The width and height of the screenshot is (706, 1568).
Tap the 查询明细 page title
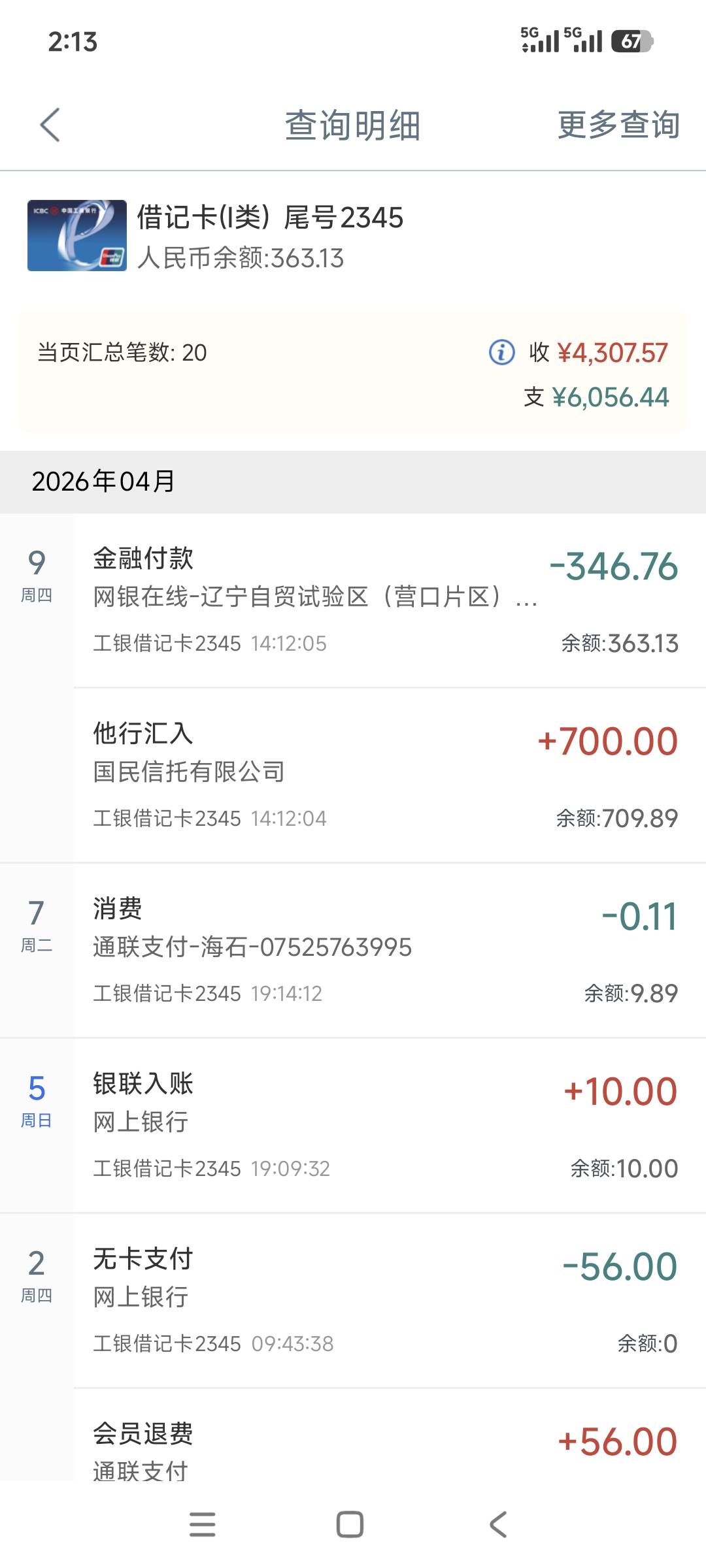pyautogui.click(x=352, y=125)
